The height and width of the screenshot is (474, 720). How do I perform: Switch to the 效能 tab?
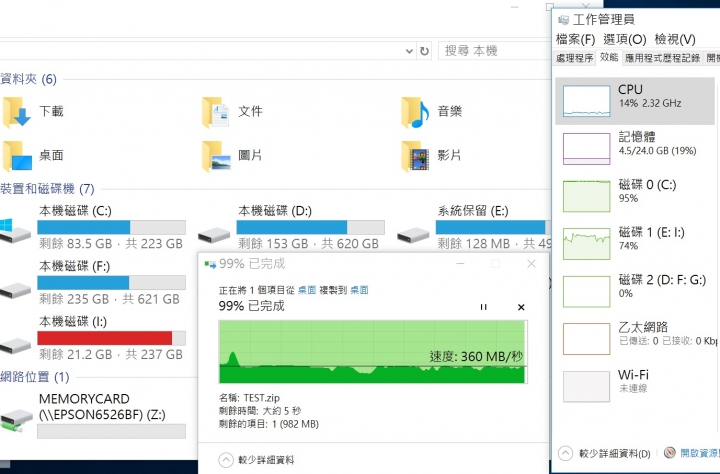(x=609, y=57)
